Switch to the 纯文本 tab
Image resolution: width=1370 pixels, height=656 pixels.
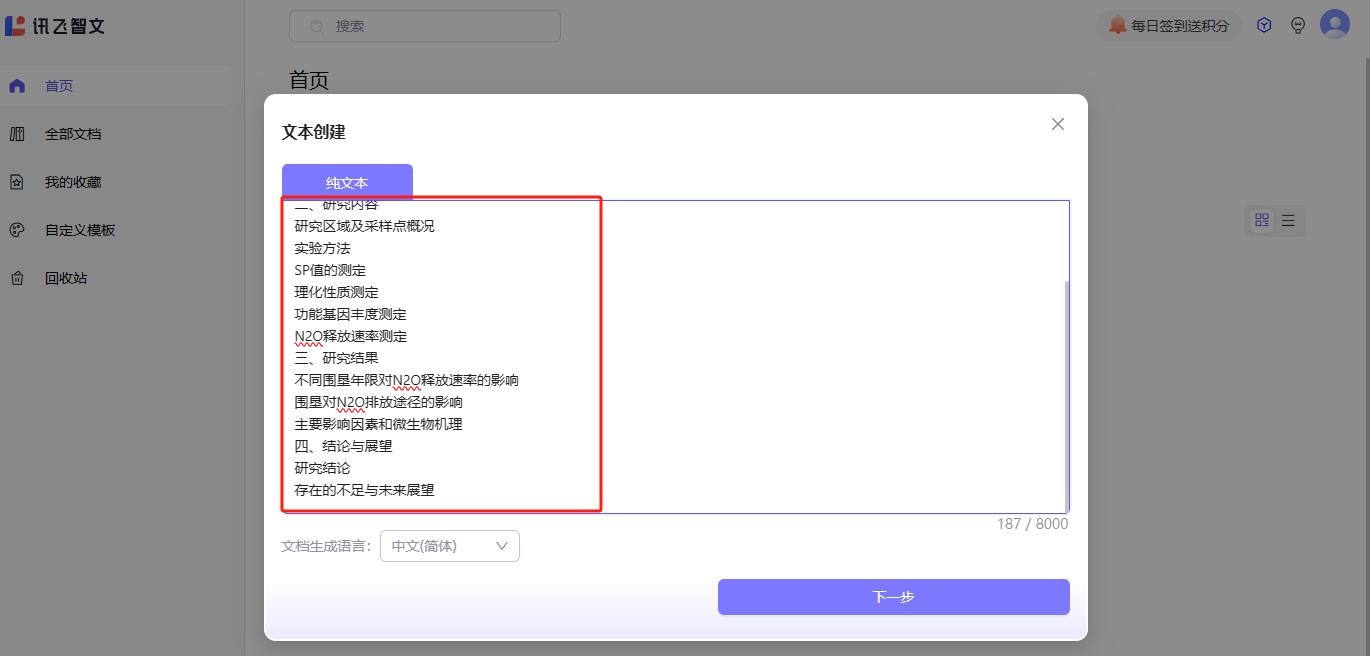346,182
